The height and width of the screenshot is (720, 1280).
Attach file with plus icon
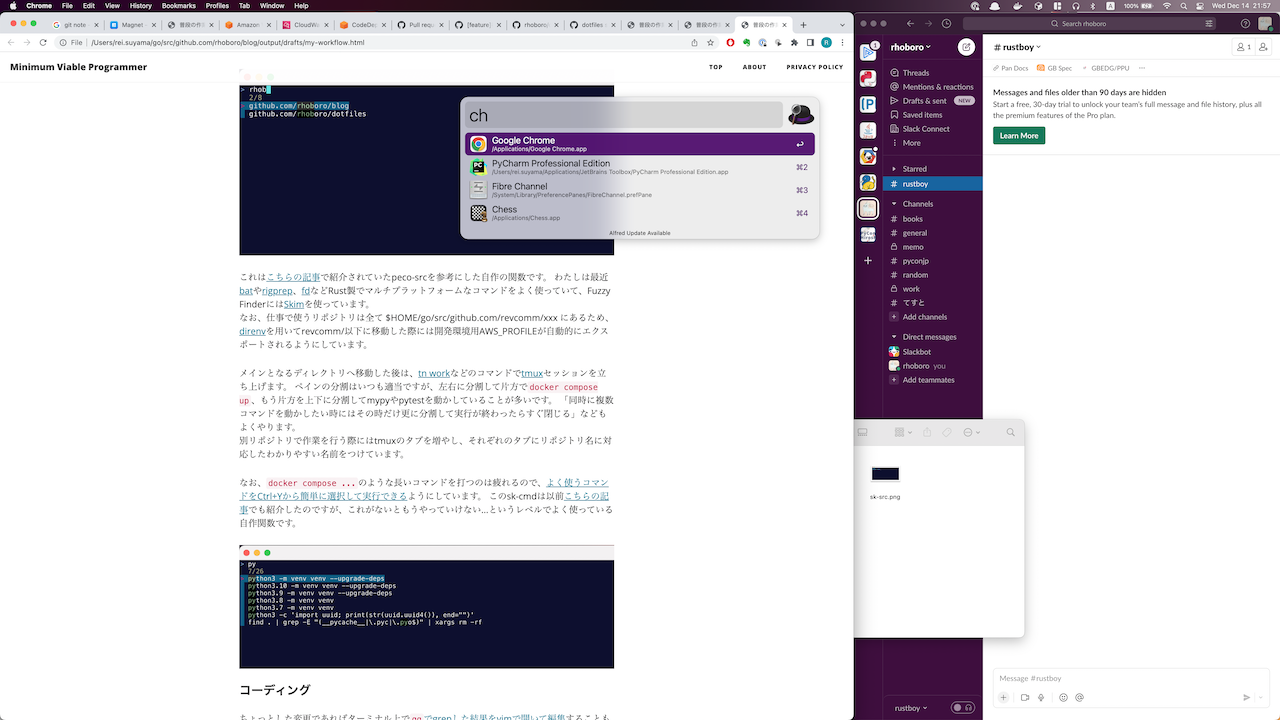[1004, 697]
